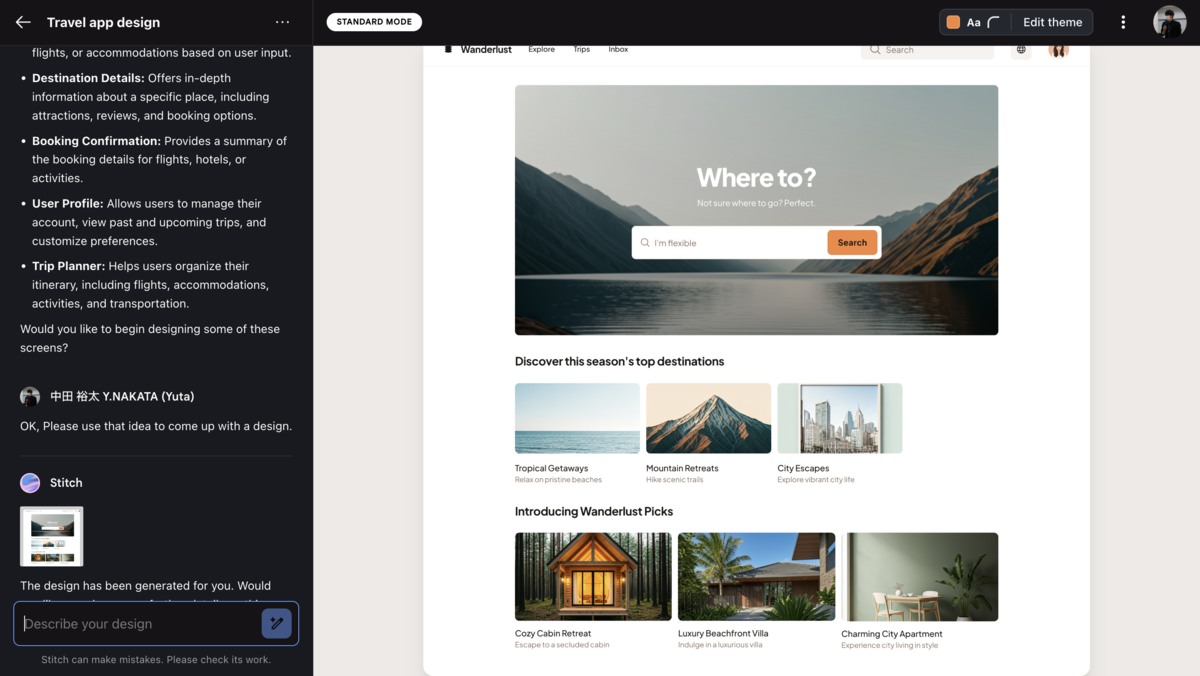Image resolution: width=1200 pixels, height=676 pixels.
Task: Open the Mountain Retreats image
Action: [708, 418]
